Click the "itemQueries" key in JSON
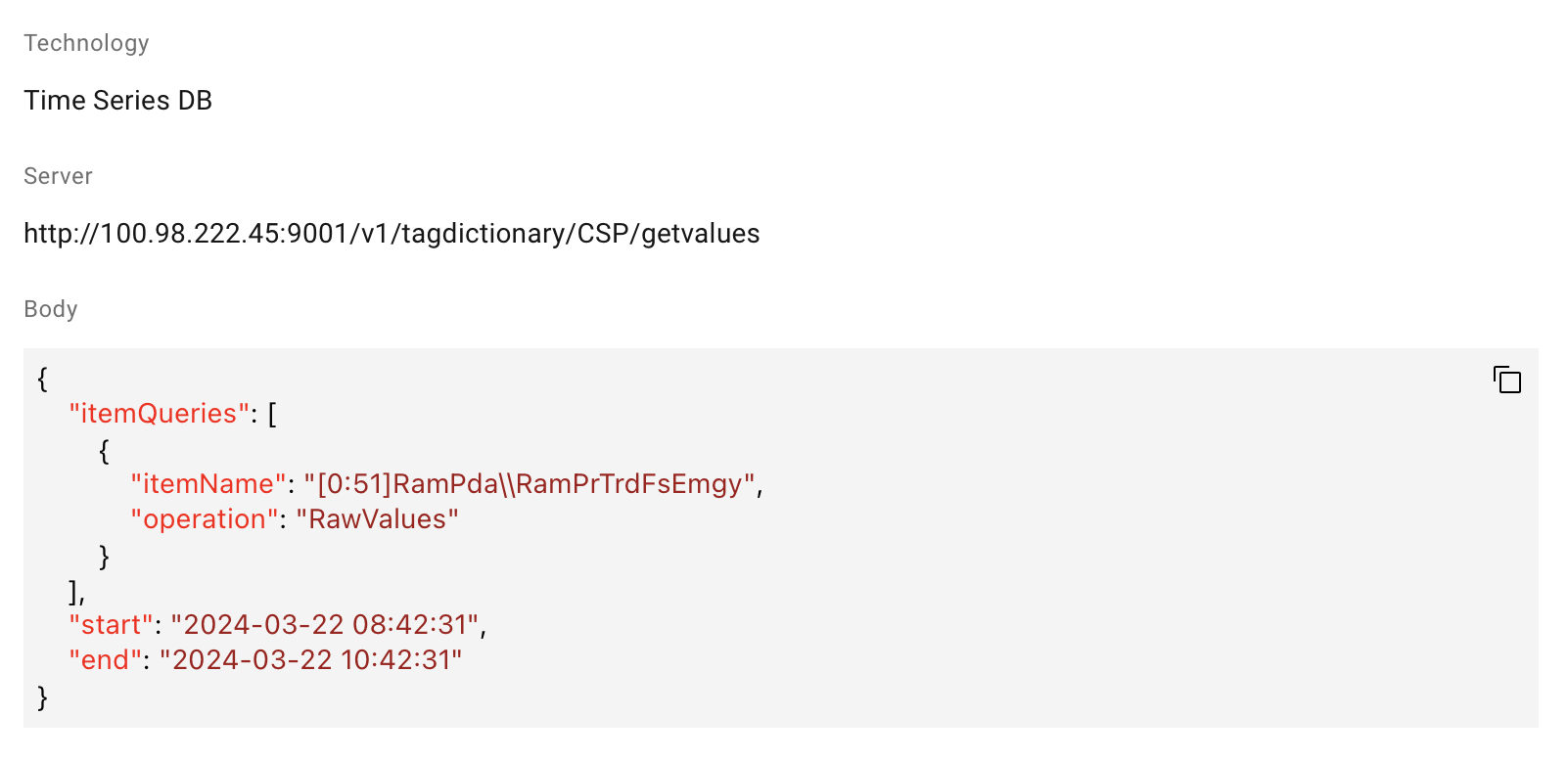 click(159, 414)
